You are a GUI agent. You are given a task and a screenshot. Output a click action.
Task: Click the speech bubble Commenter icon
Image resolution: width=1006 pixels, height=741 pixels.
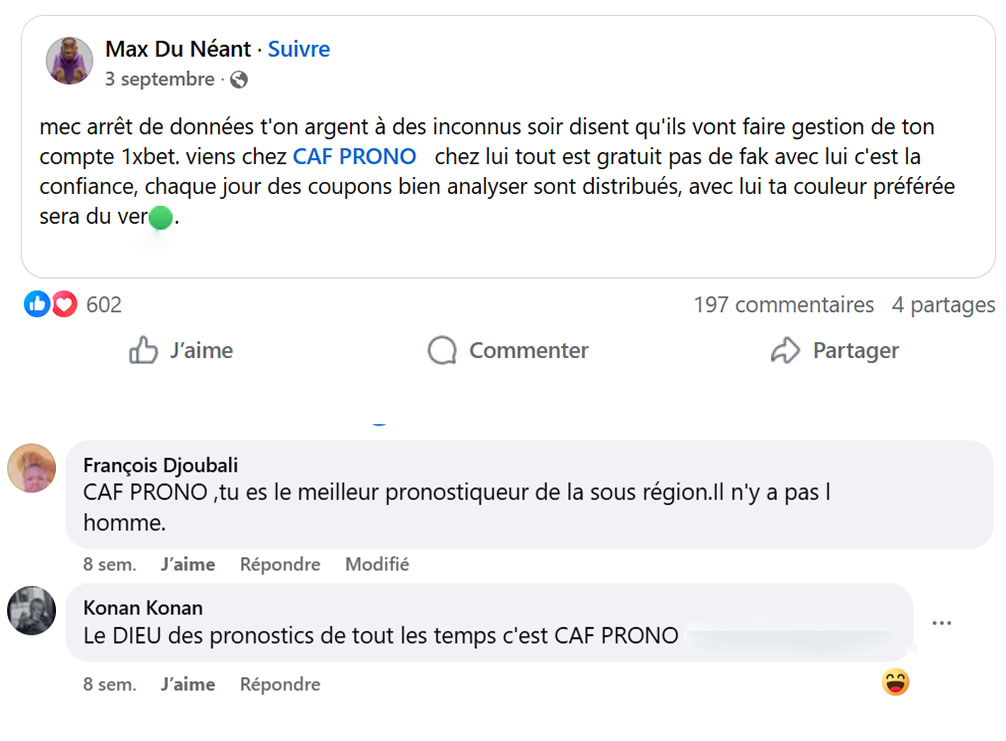(440, 351)
